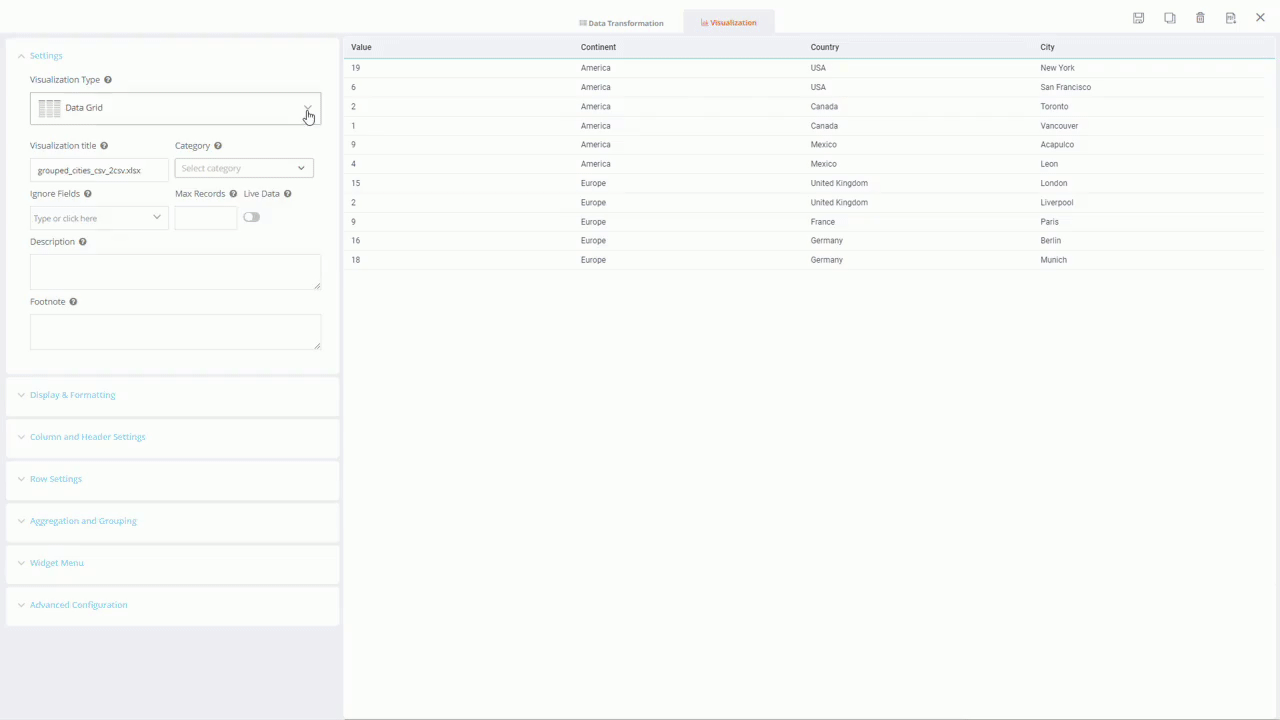The height and width of the screenshot is (720, 1280).
Task: Click the Country column header
Action: 824,47
